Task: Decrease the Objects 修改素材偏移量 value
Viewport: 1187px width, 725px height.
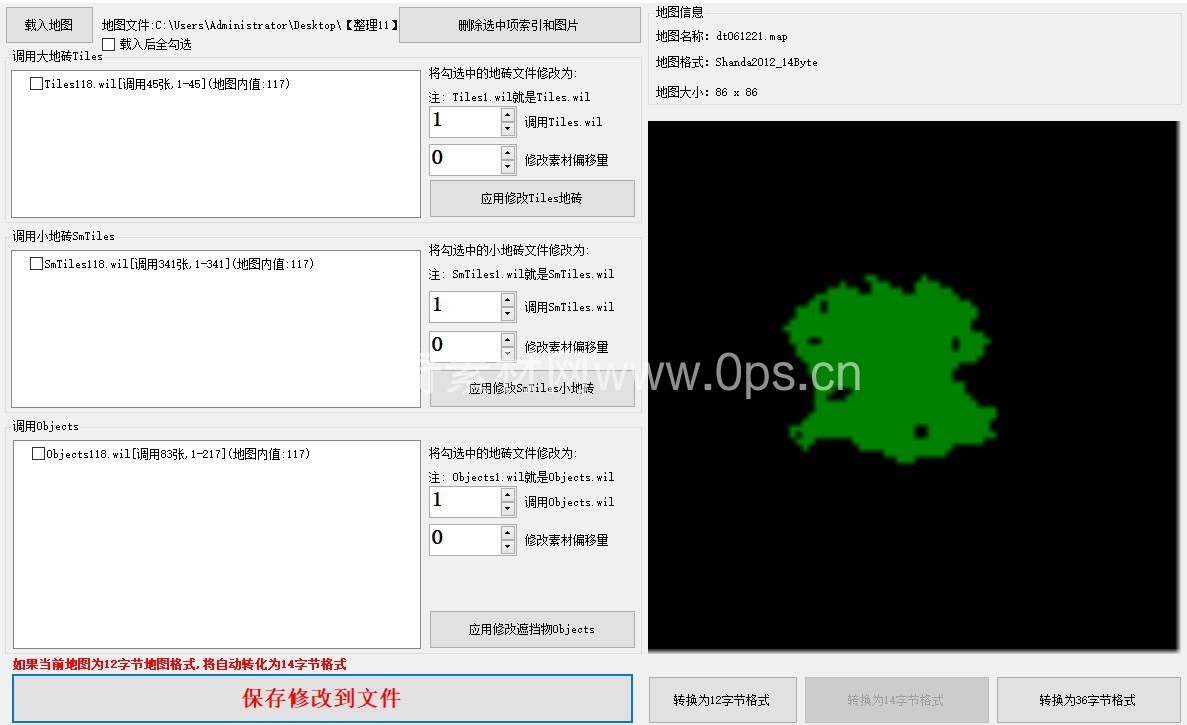Action: (x=508, y=547)
